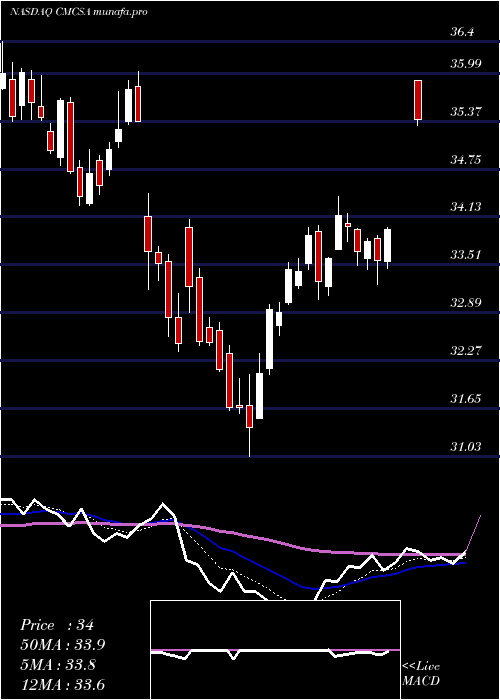Click the 5MA : 33.8 readout
This screenshot has width=500, height=700.
[58, 665]
